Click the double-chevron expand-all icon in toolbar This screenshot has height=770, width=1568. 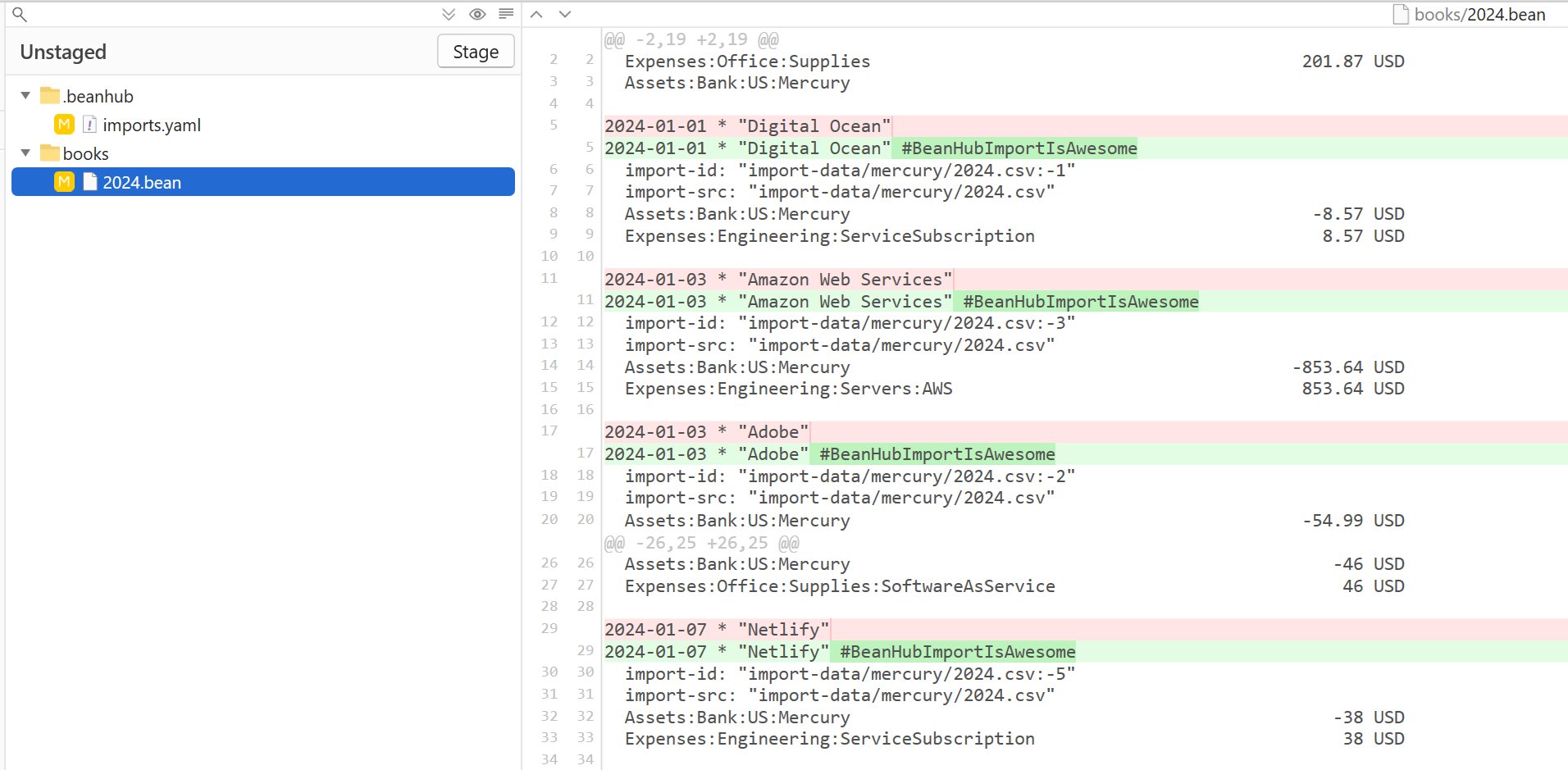(448, 14)
